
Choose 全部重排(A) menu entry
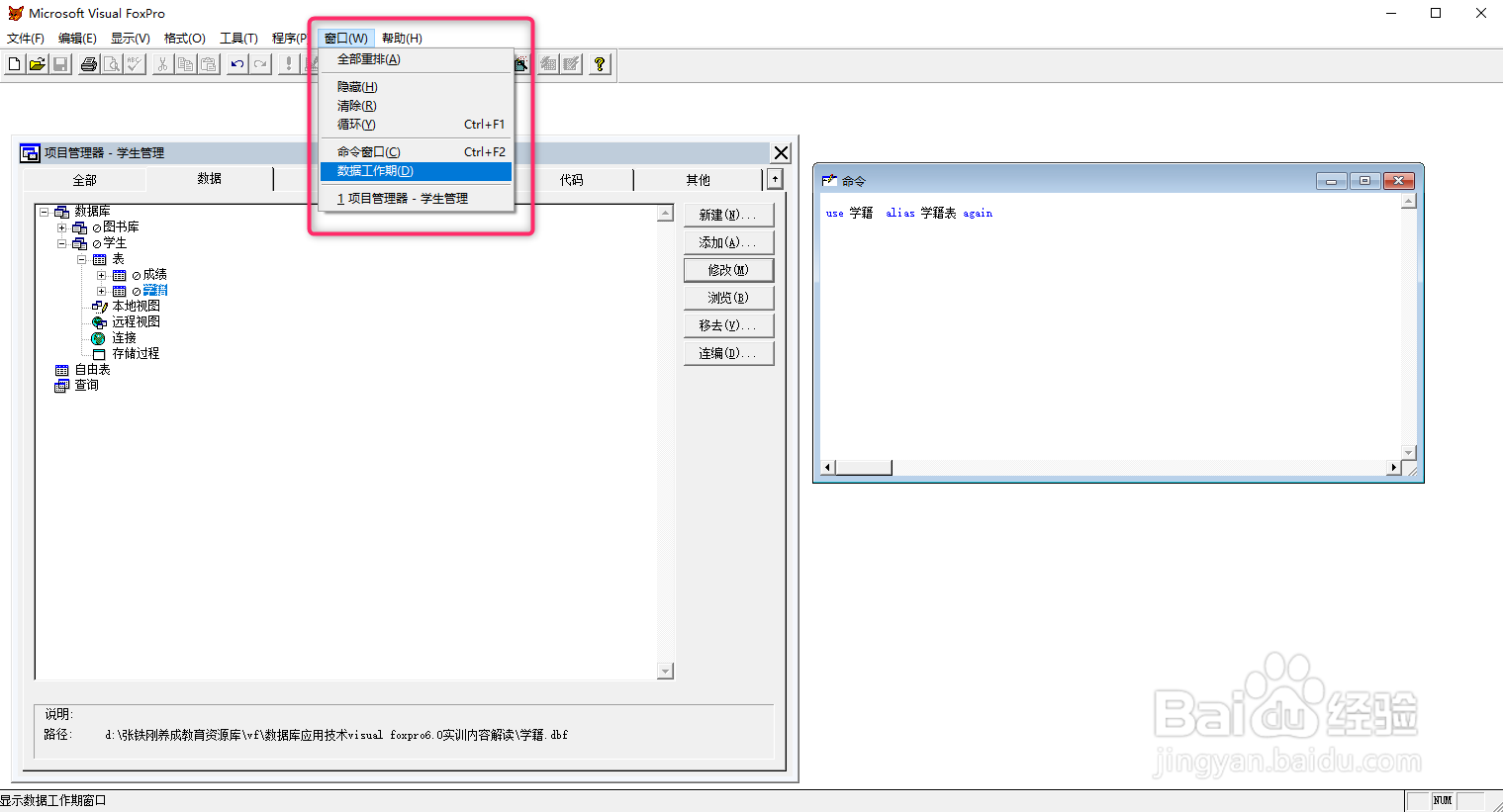416,59
